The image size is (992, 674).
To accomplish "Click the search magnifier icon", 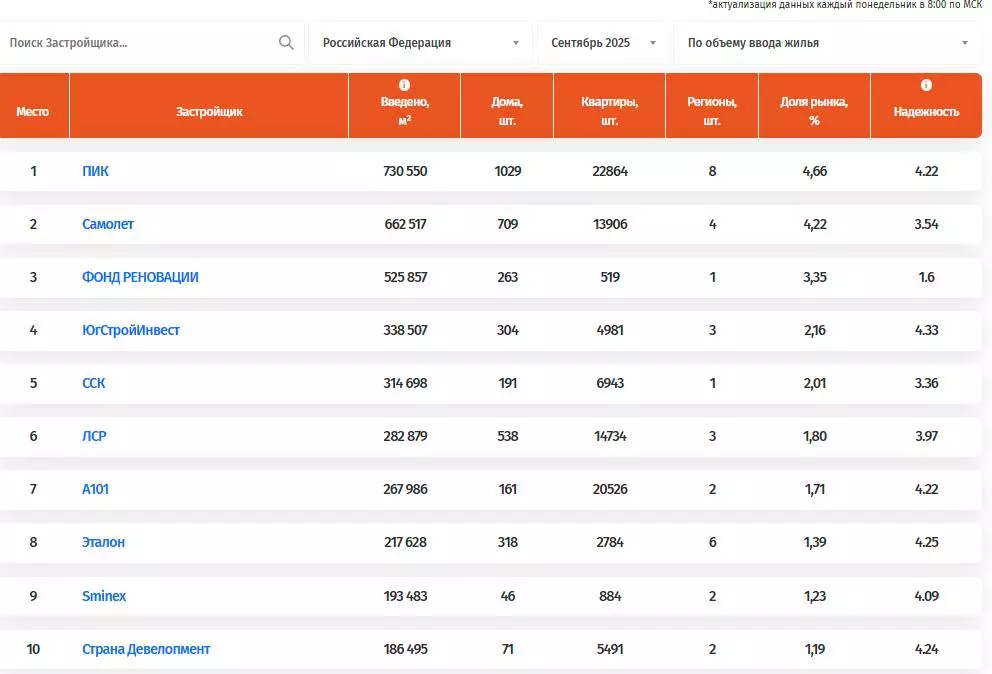I will click(x=286, y=43).
